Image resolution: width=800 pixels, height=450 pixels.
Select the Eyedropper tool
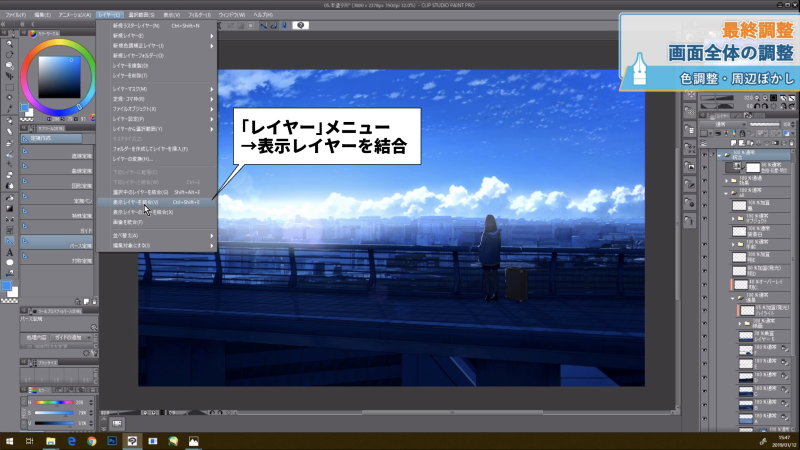click(x=9, y=109)
